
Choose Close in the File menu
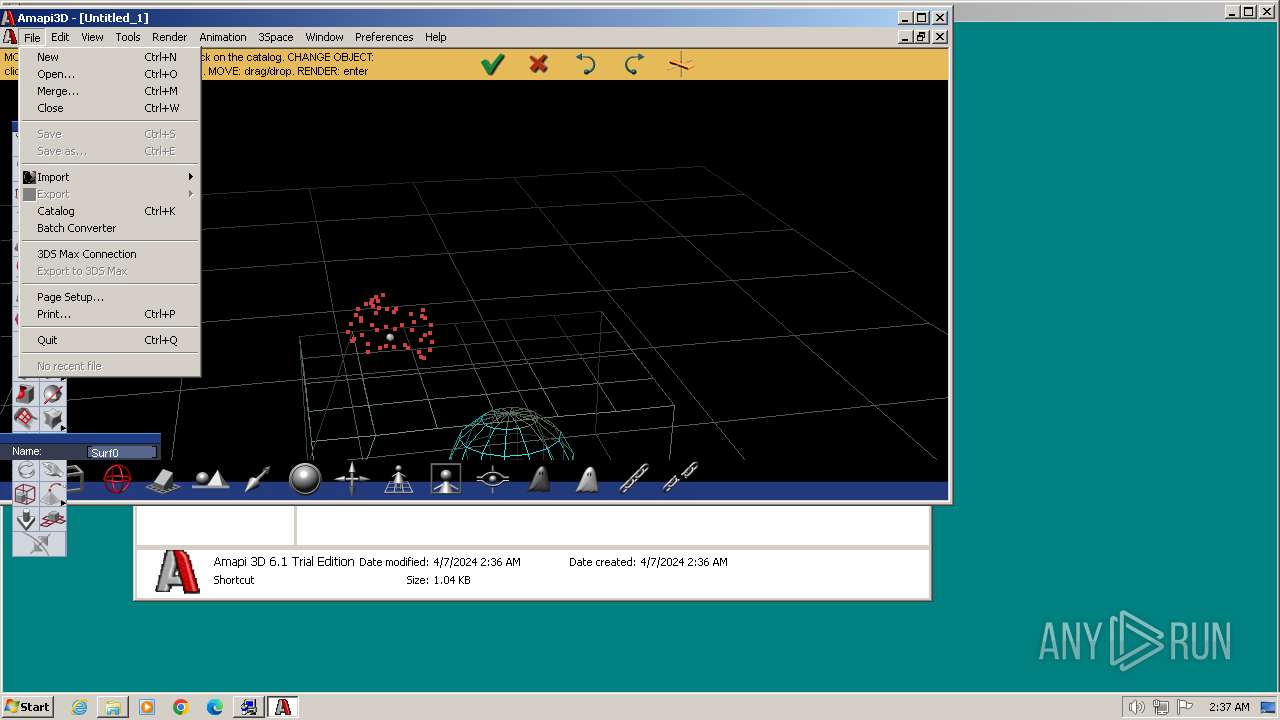[110, 108]
